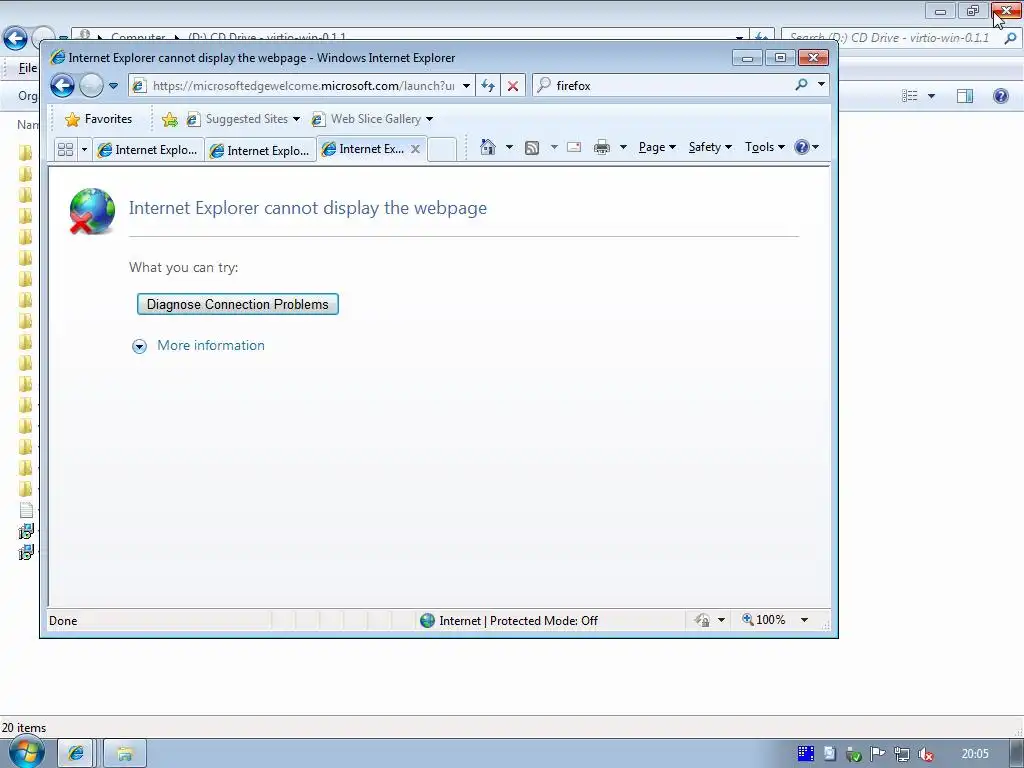Click Diagnose Connection Problems button

coord(238,304)
